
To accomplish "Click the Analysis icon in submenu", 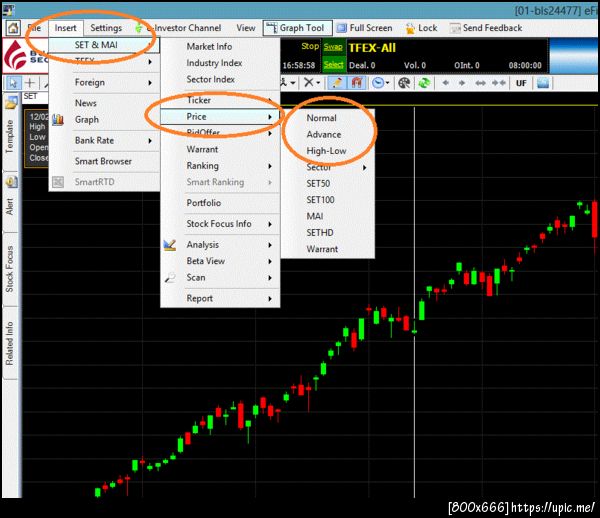I will click(170, 245).
